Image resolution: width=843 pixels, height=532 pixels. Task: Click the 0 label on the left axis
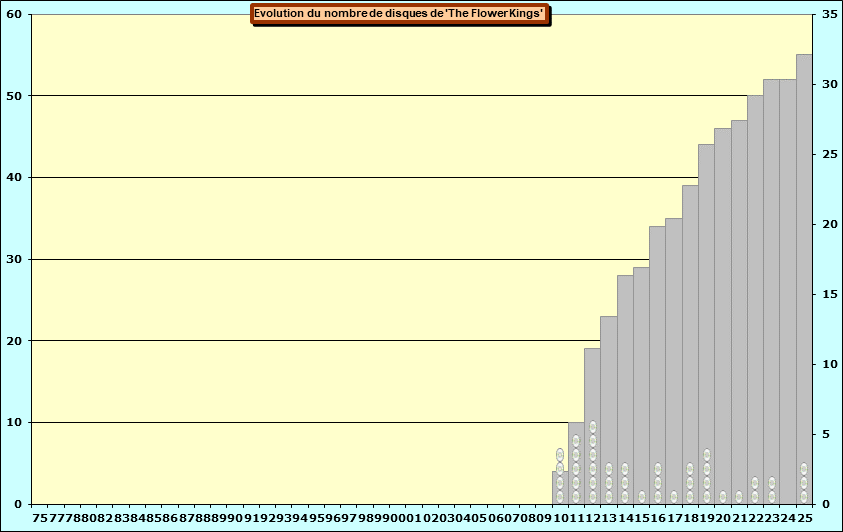click(18, 504)
